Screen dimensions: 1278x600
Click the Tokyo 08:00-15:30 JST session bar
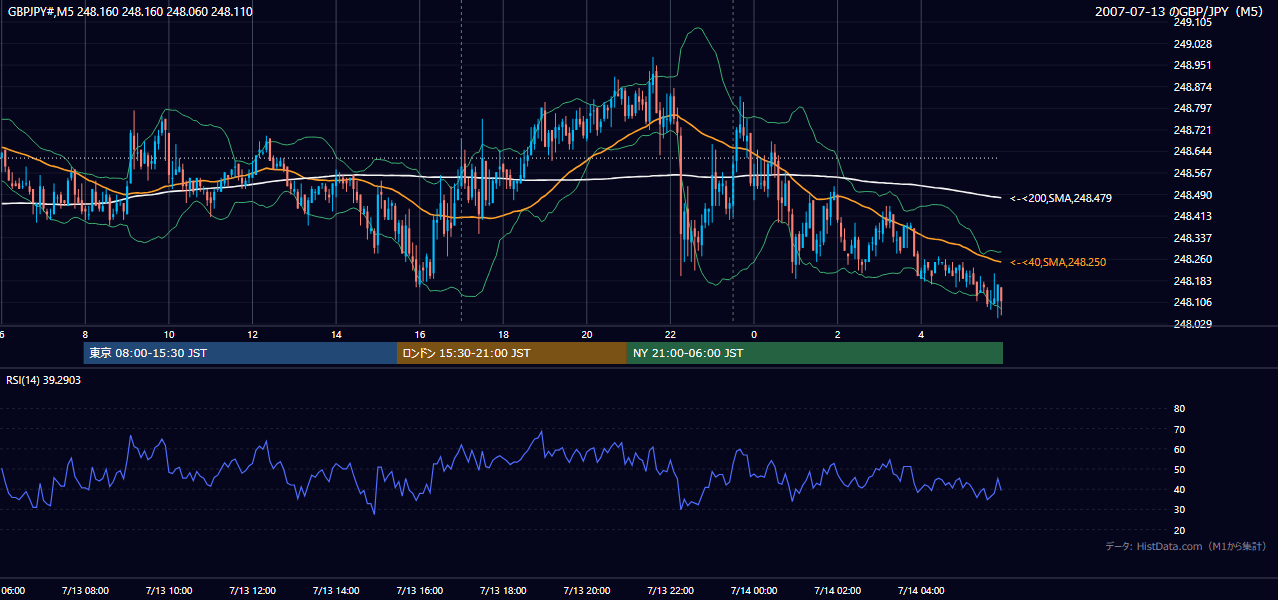point(240,353)
